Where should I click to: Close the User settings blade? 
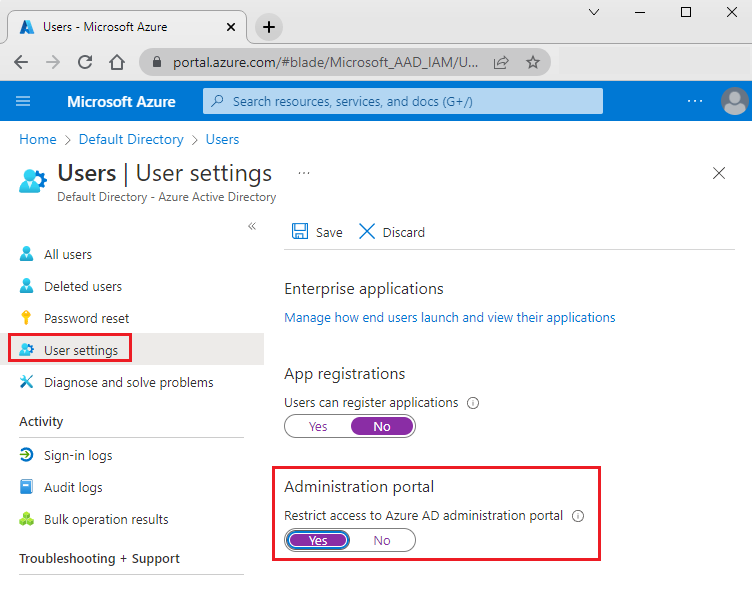(x=718, y=173)
